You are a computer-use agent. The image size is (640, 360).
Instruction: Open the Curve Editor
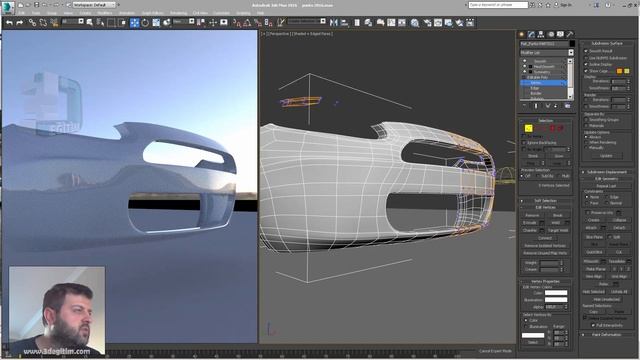click(391, 23)
